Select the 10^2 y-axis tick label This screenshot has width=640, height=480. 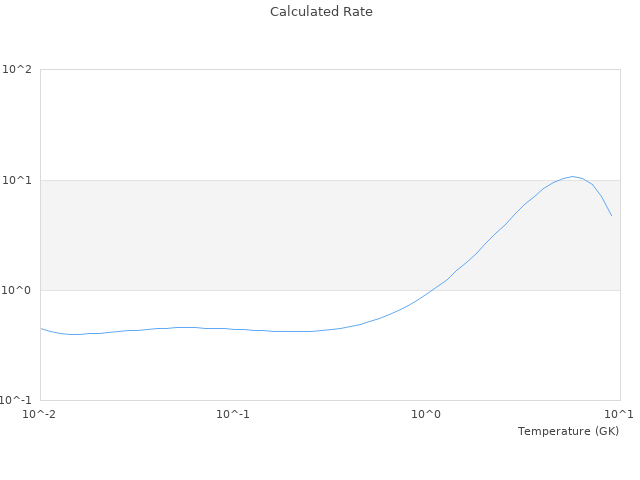pyautogui.click(x=17, y=70)
